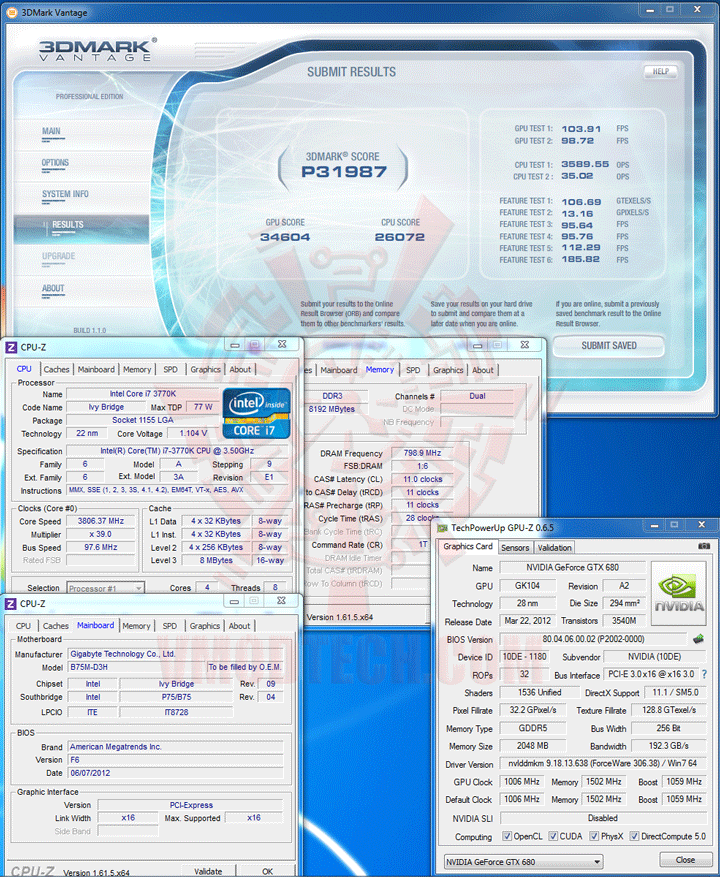This screenshot has width=720, height=877.
Task: Click the processor name field Intel Core i7 3770K
Action: 143,394
